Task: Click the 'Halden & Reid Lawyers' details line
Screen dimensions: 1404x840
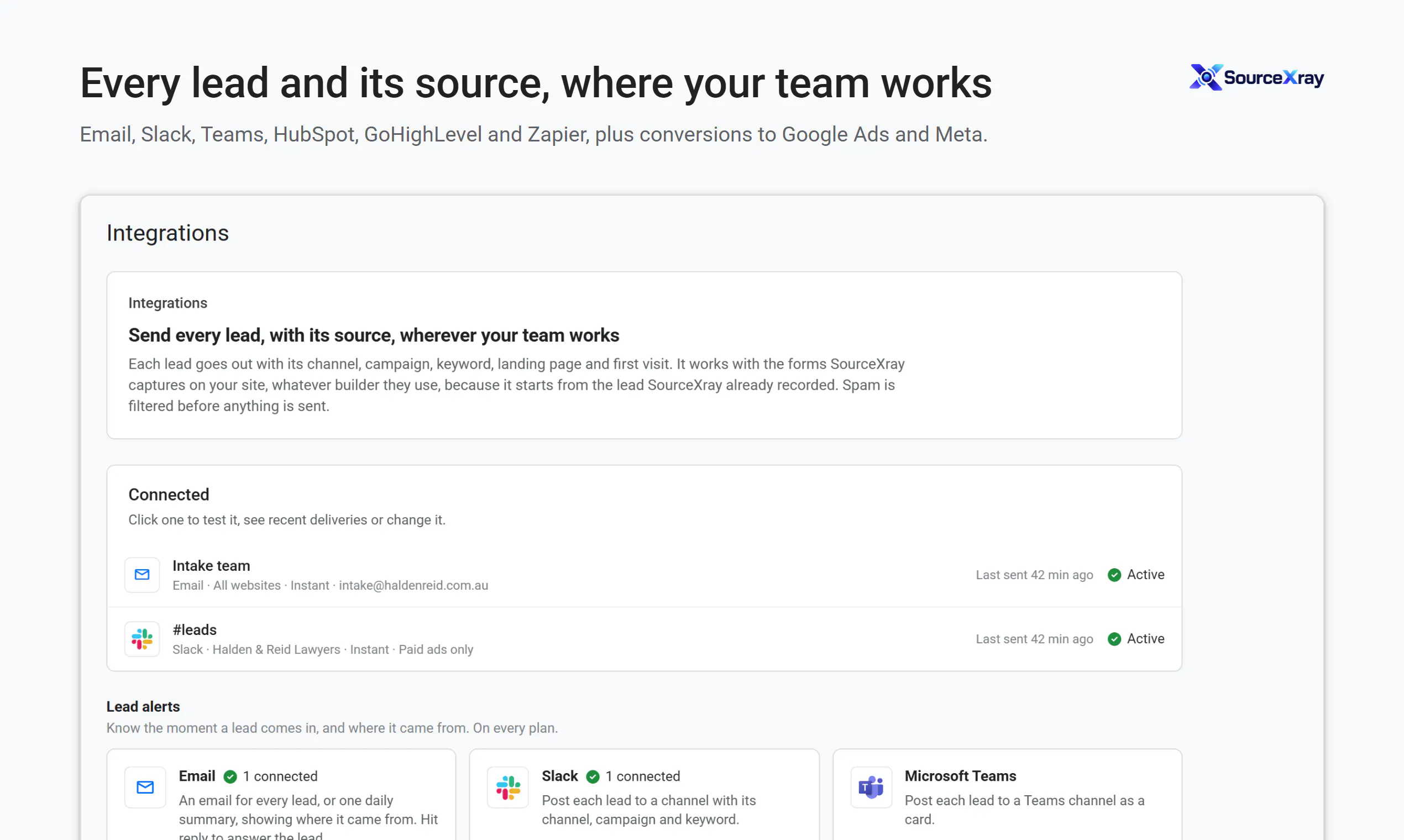Action: click(x=323, y=649)
